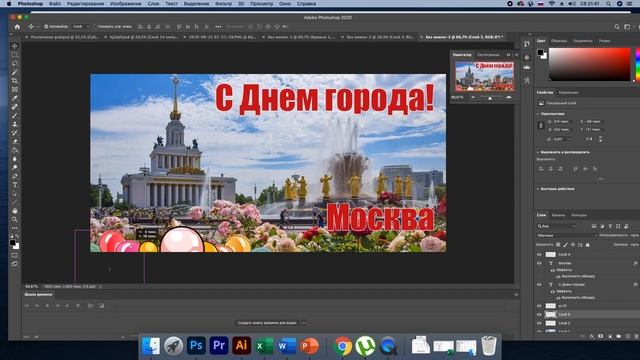Click the Home icon in options bar

[17, 27]
